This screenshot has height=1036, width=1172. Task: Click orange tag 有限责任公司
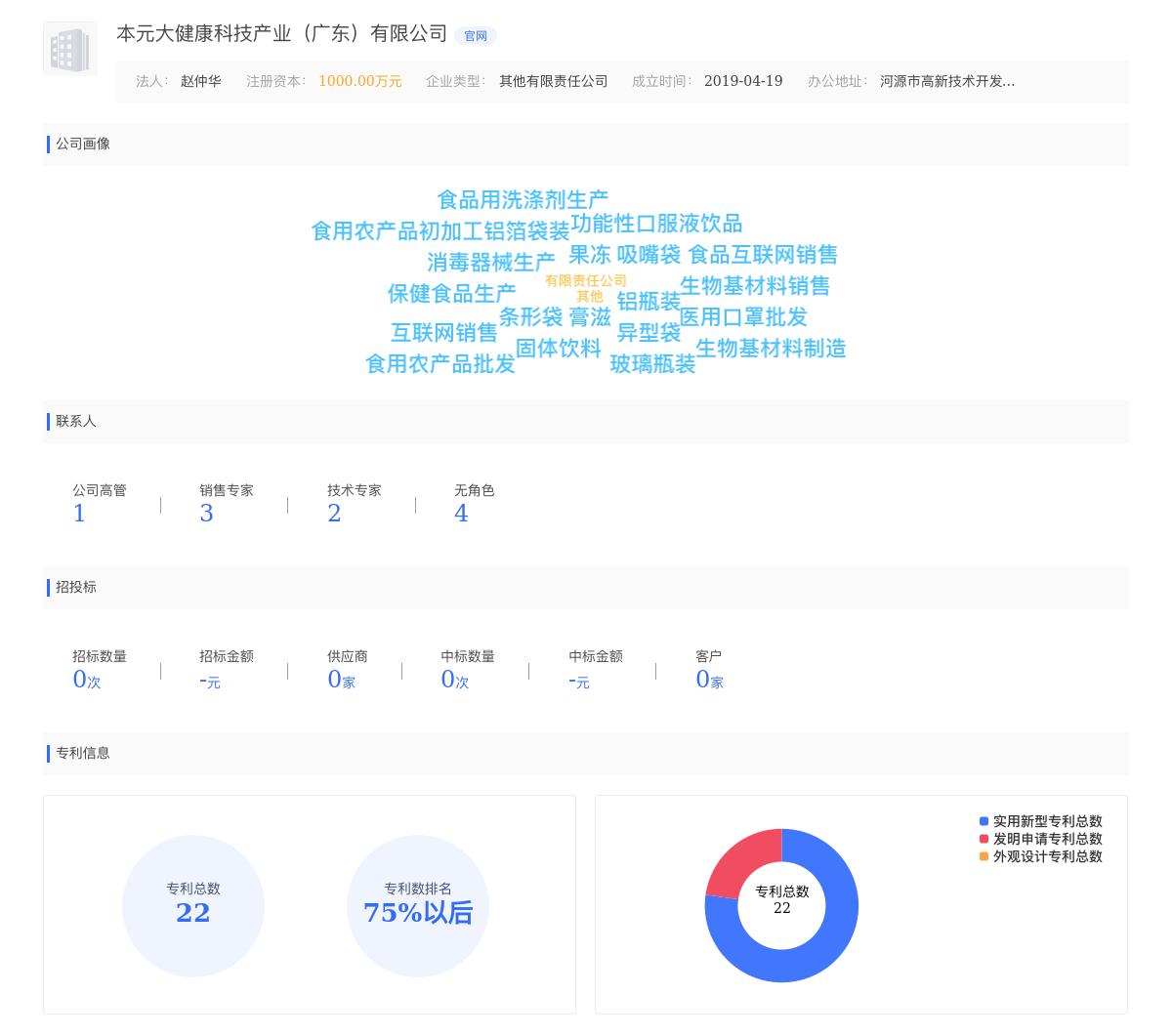point(586,281)
